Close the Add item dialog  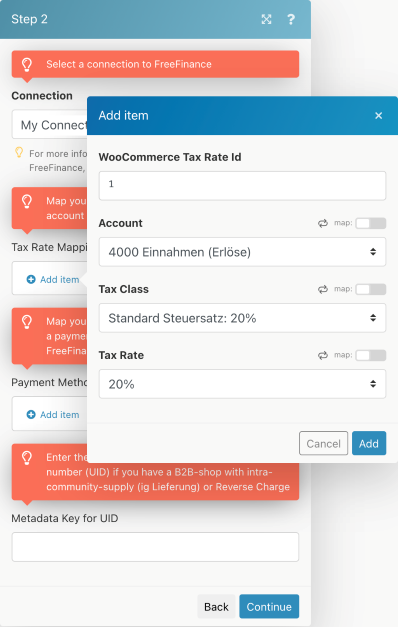tap(378, 116)
